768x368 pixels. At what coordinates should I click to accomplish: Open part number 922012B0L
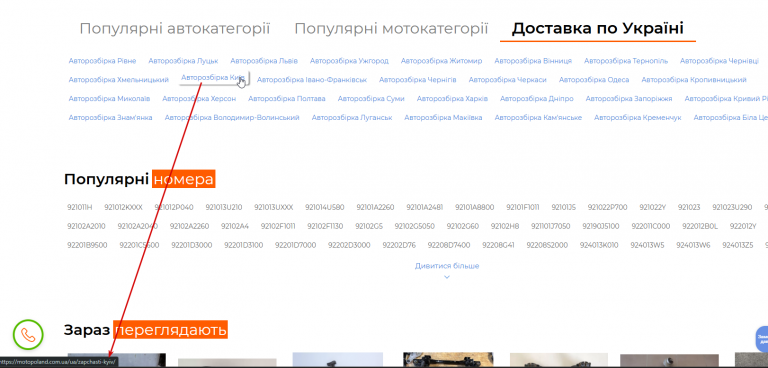(x=700, y=226)
